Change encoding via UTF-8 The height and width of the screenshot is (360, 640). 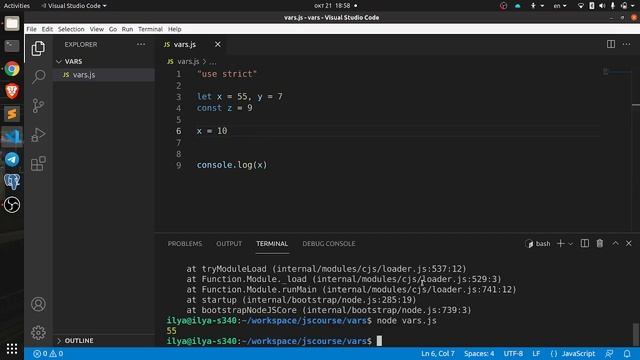point(513,353)
